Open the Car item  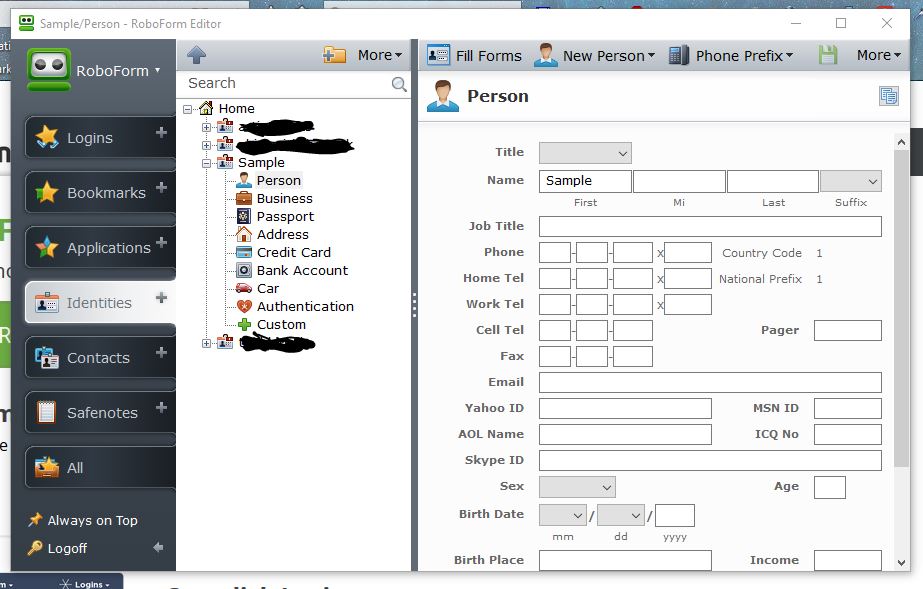pyautogui.click(x=268, y=289)
